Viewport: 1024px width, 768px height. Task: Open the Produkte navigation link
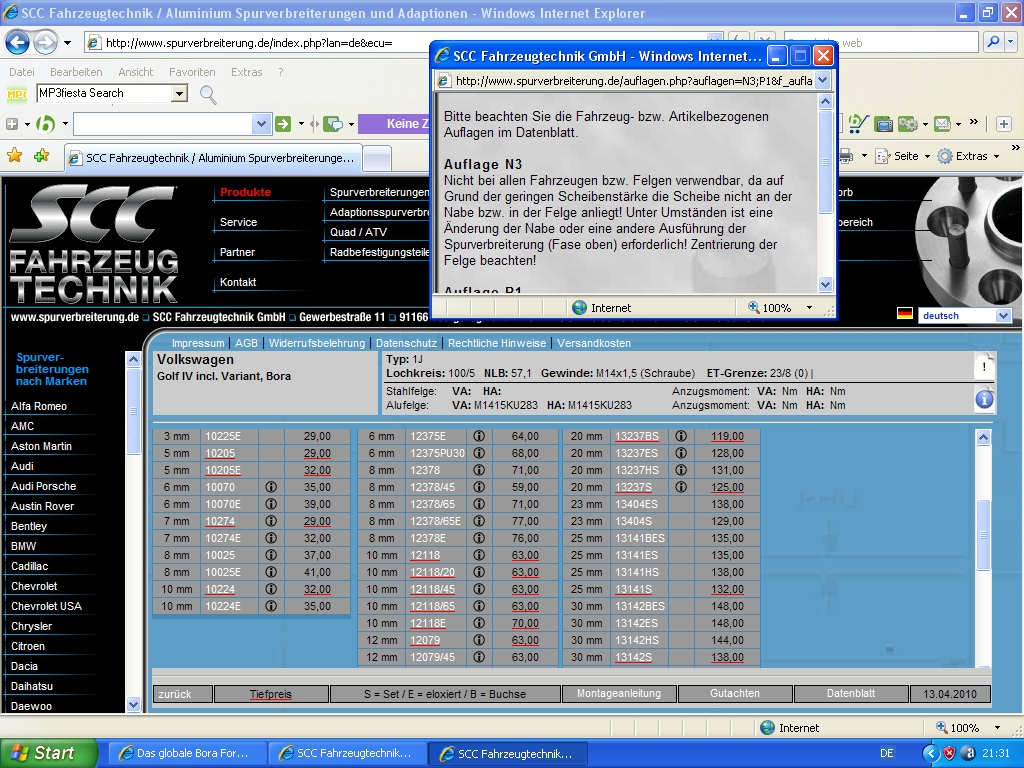click(245, 192)
